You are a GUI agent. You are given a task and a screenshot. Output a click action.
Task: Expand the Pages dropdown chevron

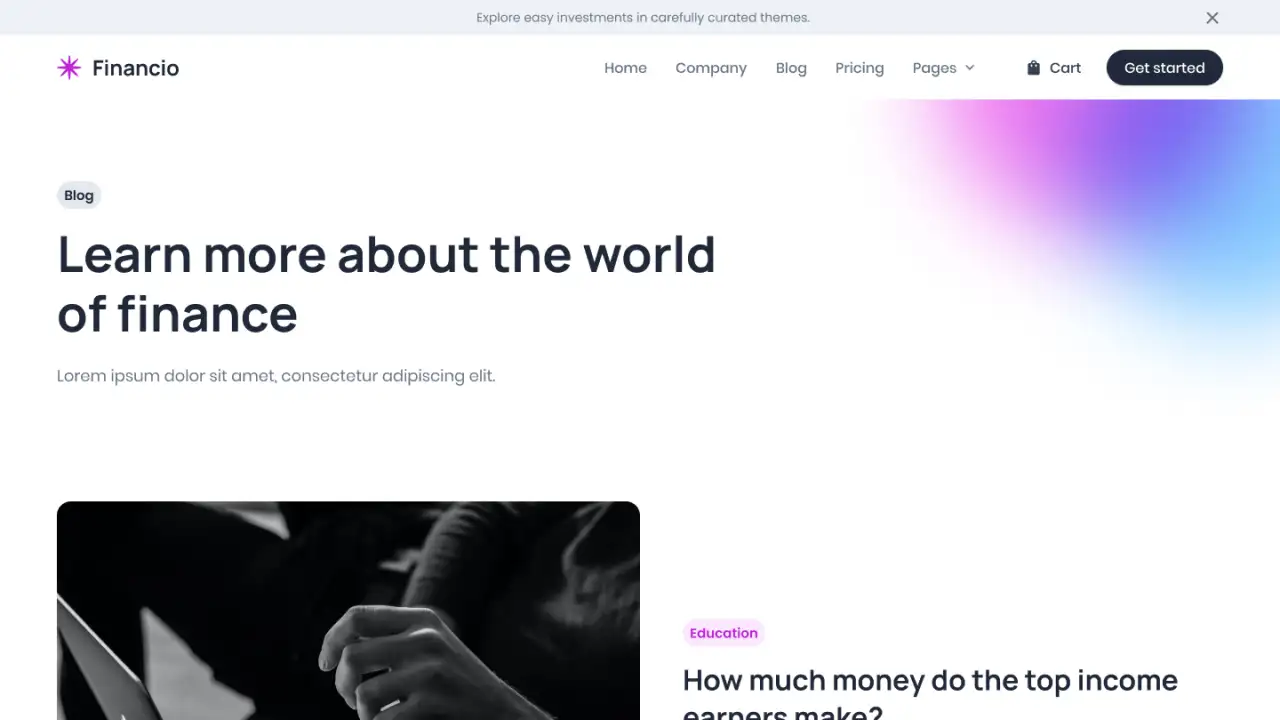pos(969,68)
